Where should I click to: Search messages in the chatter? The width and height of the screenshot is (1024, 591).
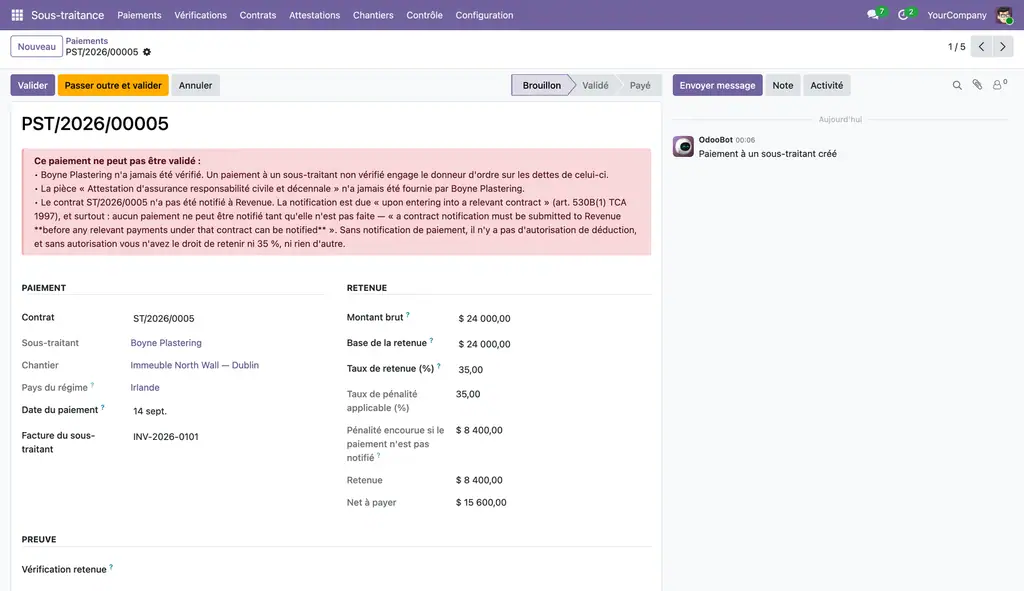pyautogui.click(x=957, y=86)
